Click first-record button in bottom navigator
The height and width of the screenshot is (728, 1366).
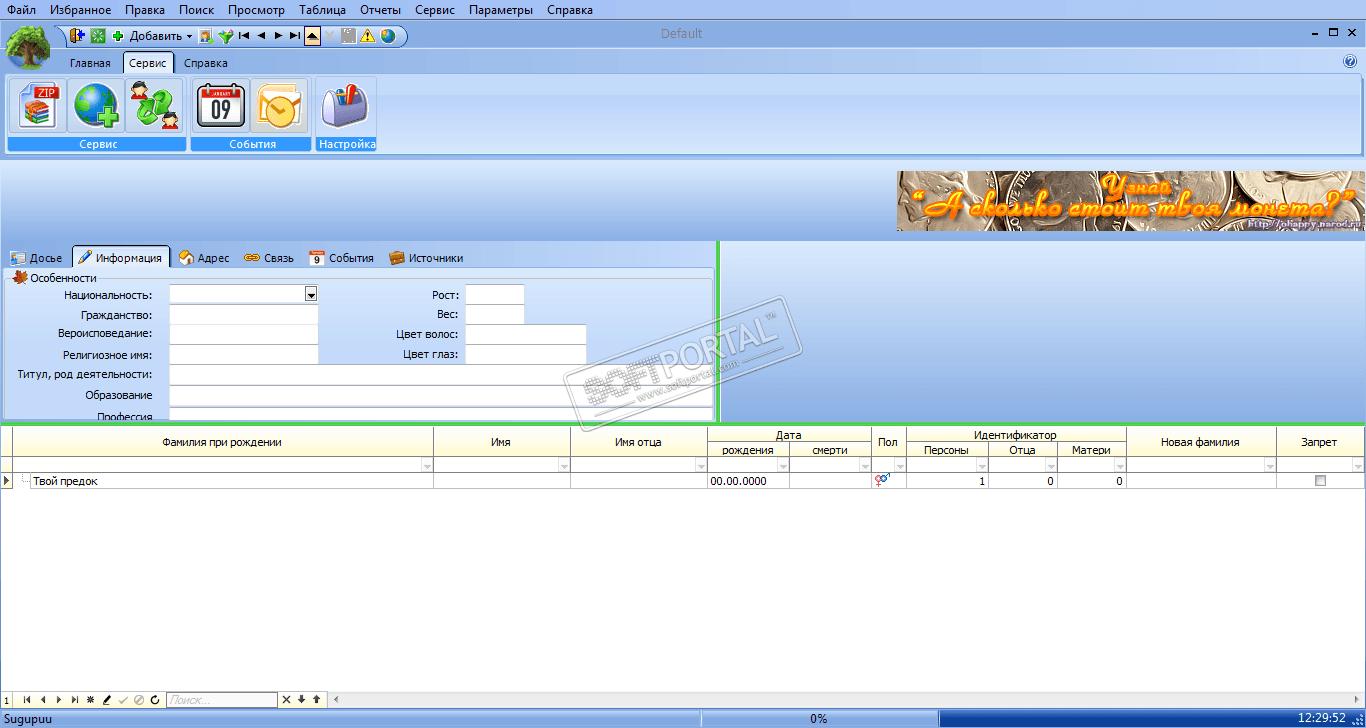pos(27,700)
